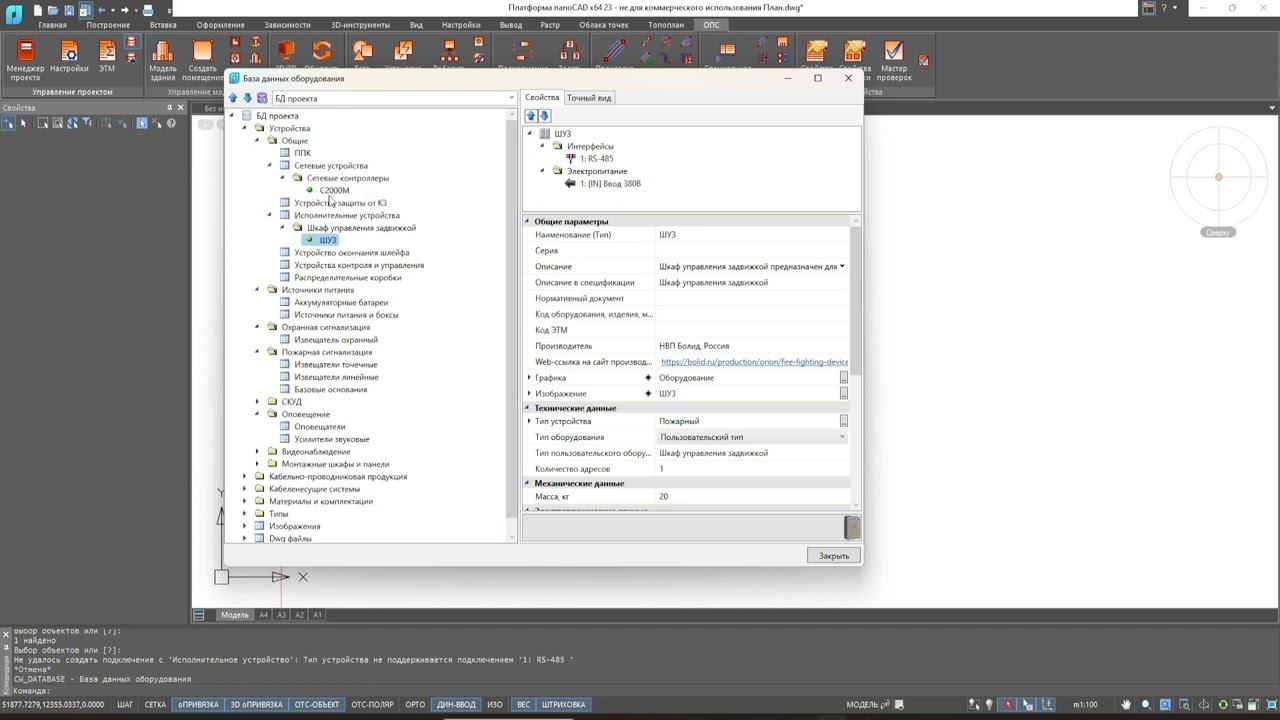
Task: Select the 1: RS-485 interface node
Action: pos(597,158)
